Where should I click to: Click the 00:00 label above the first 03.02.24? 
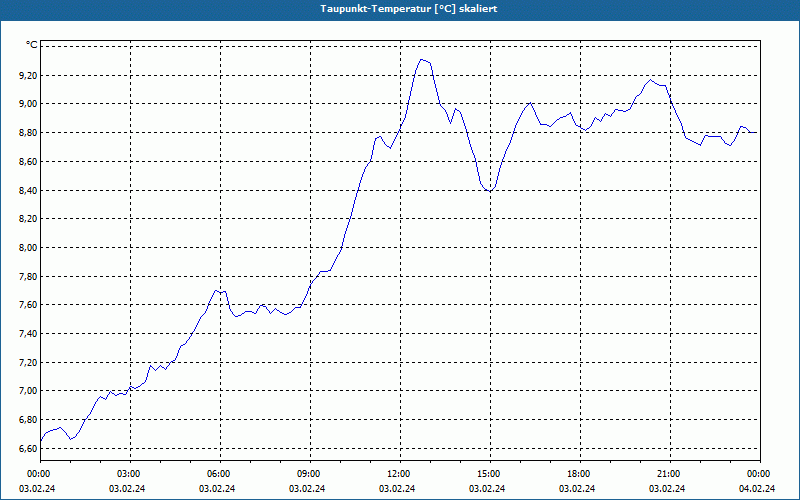[40, 474]
